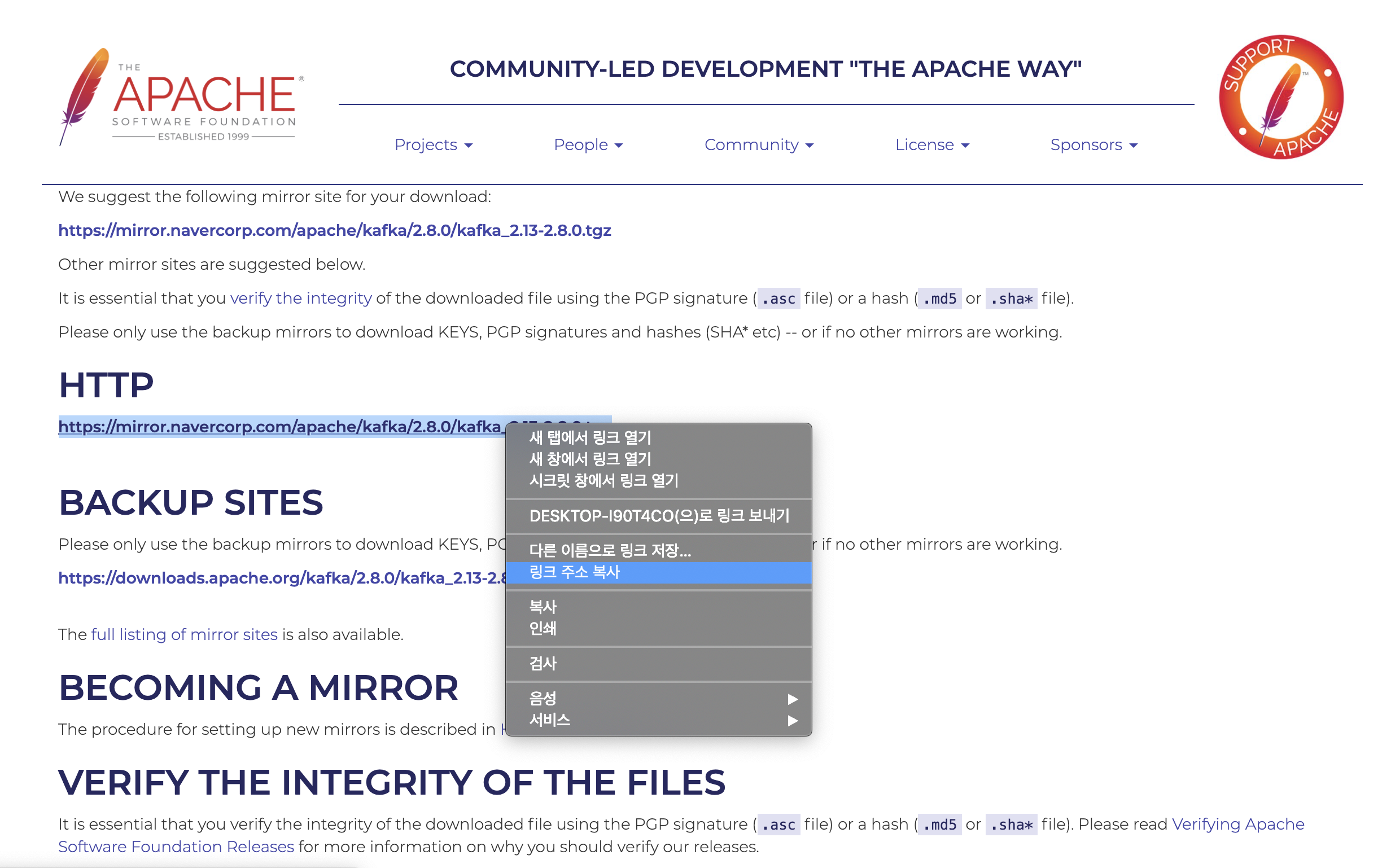Select '다른 이름으로 링크 저장...' entry
The height and width of the screenshot is (868, 1391).
pos(610,550)
